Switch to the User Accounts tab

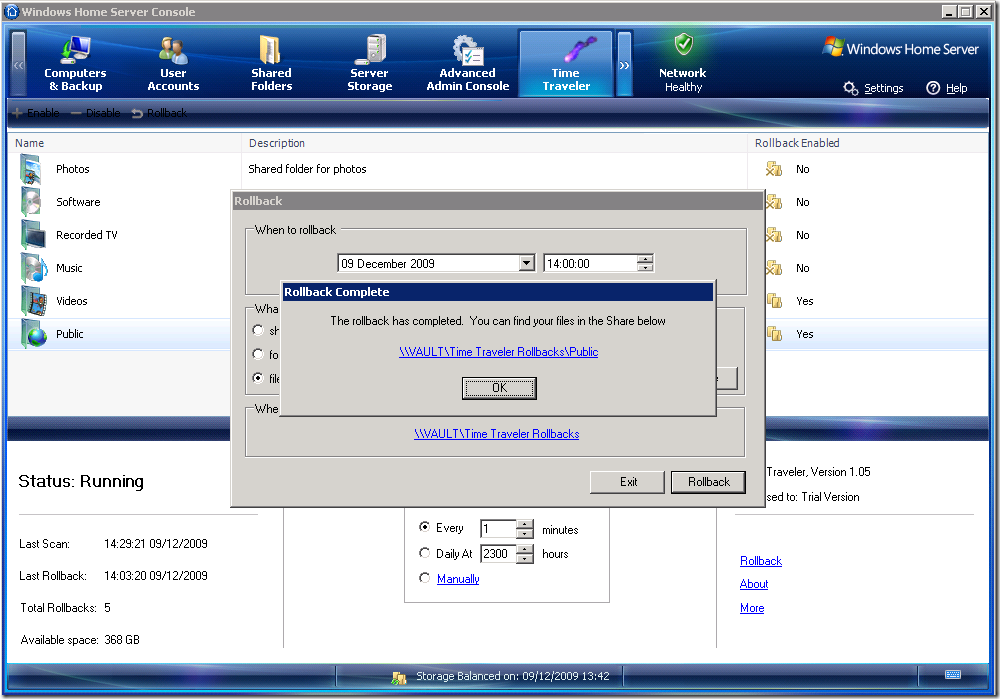(173, 64)
